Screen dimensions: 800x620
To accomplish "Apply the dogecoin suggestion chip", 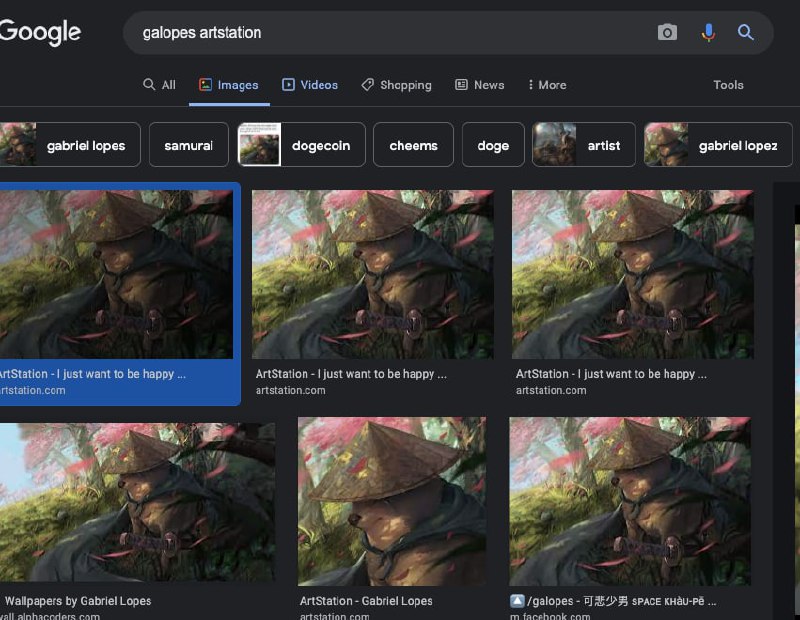I will [x=302, y=144].
